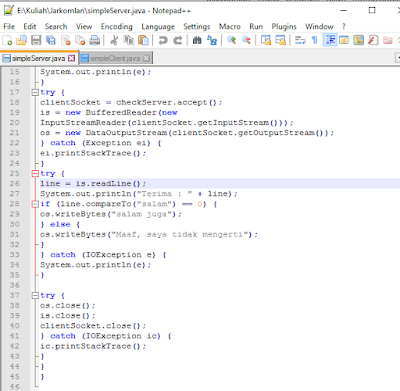Open the Function List panel icon

[373, 41]
